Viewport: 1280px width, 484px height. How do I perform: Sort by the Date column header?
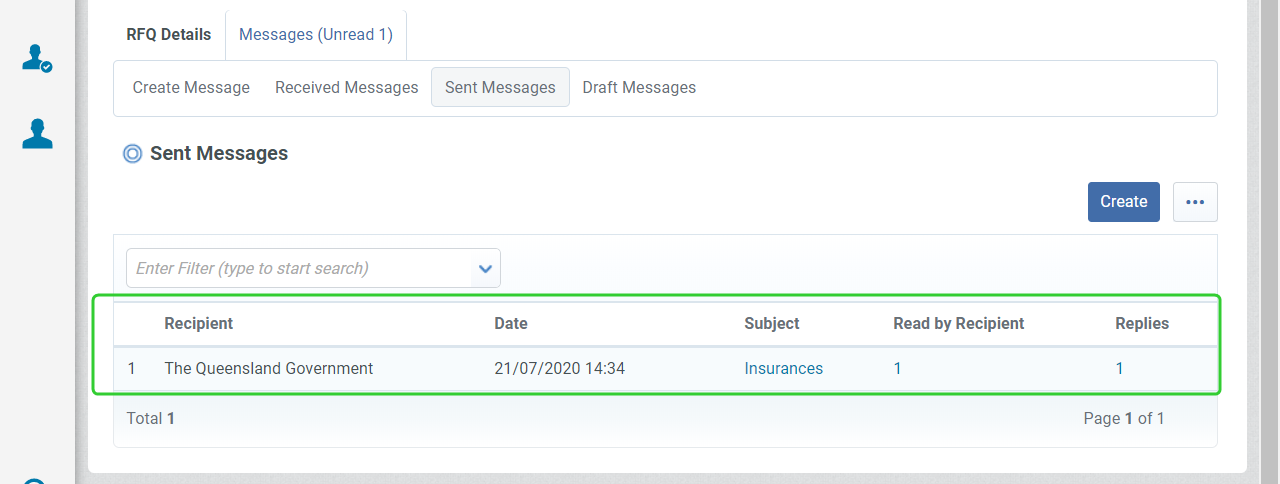pyautogui.click(x=510, y=324)
